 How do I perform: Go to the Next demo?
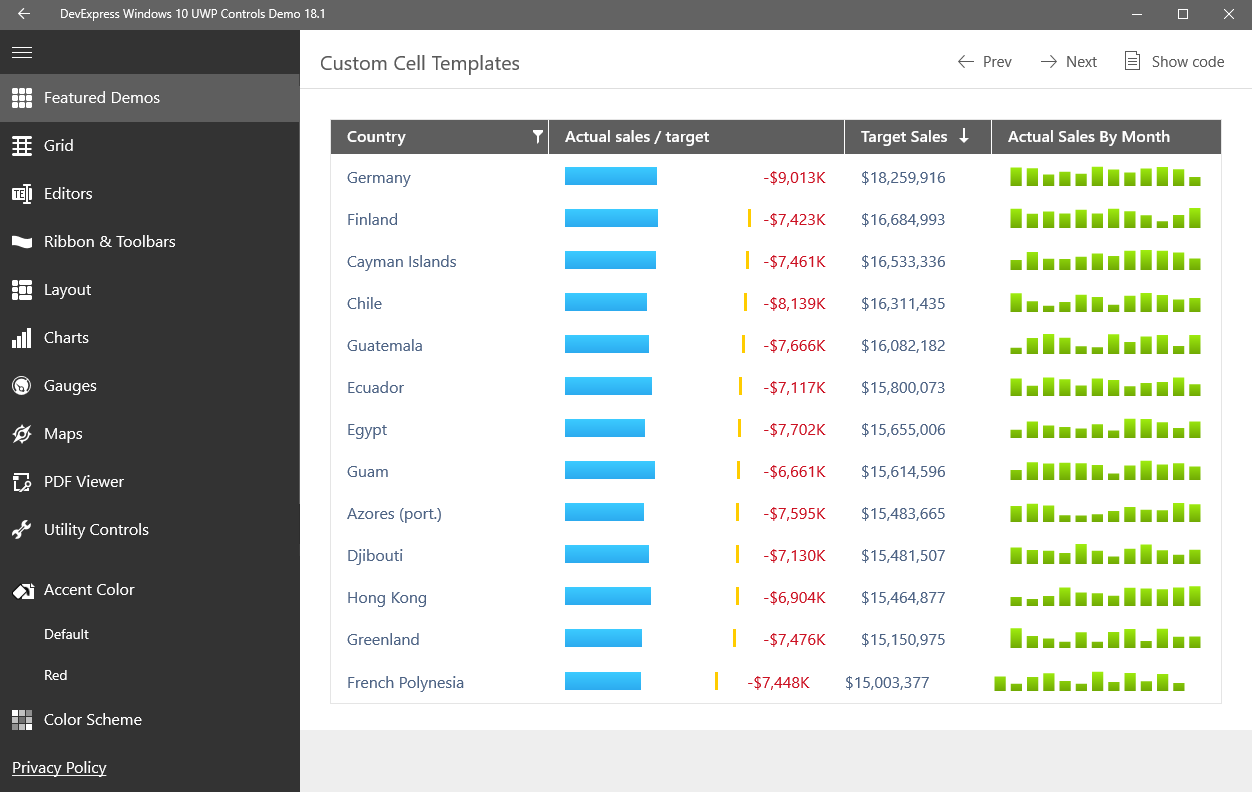click(x=1068, y=62)
